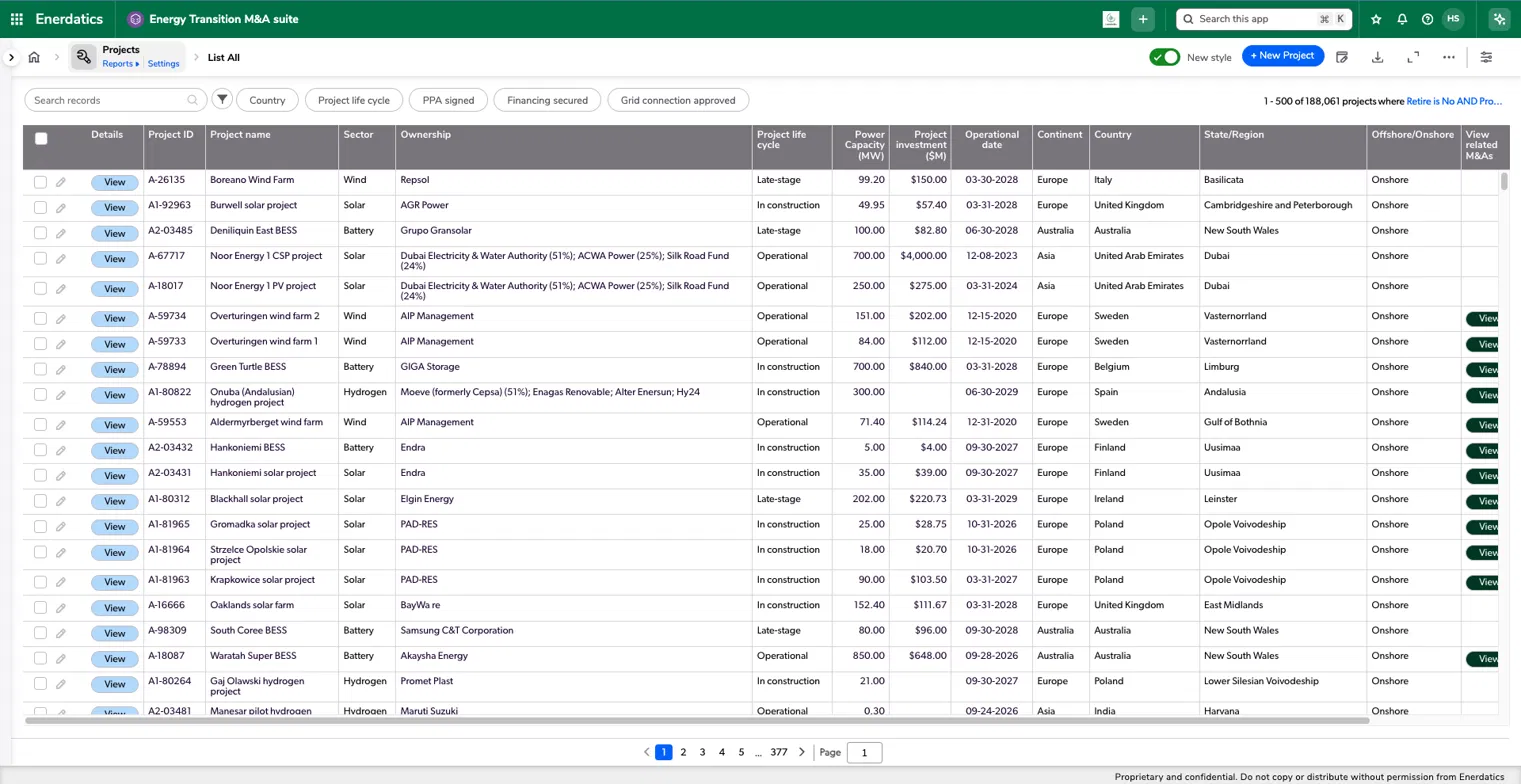Open notifications bell

(1402, 19)
